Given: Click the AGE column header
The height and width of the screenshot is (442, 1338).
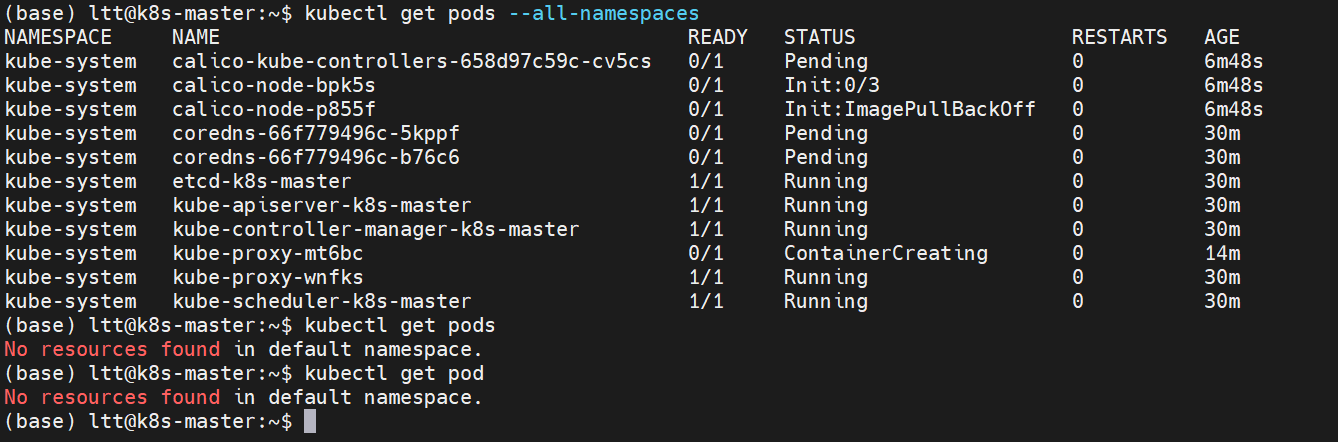Looking at the screenshot, I should [1222, 37].
